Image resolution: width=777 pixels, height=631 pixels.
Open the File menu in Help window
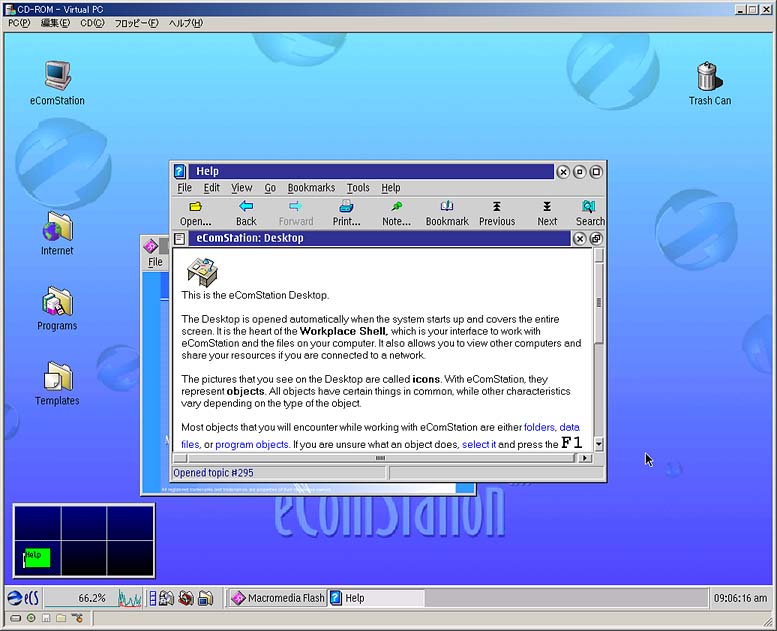click(184, 188)
